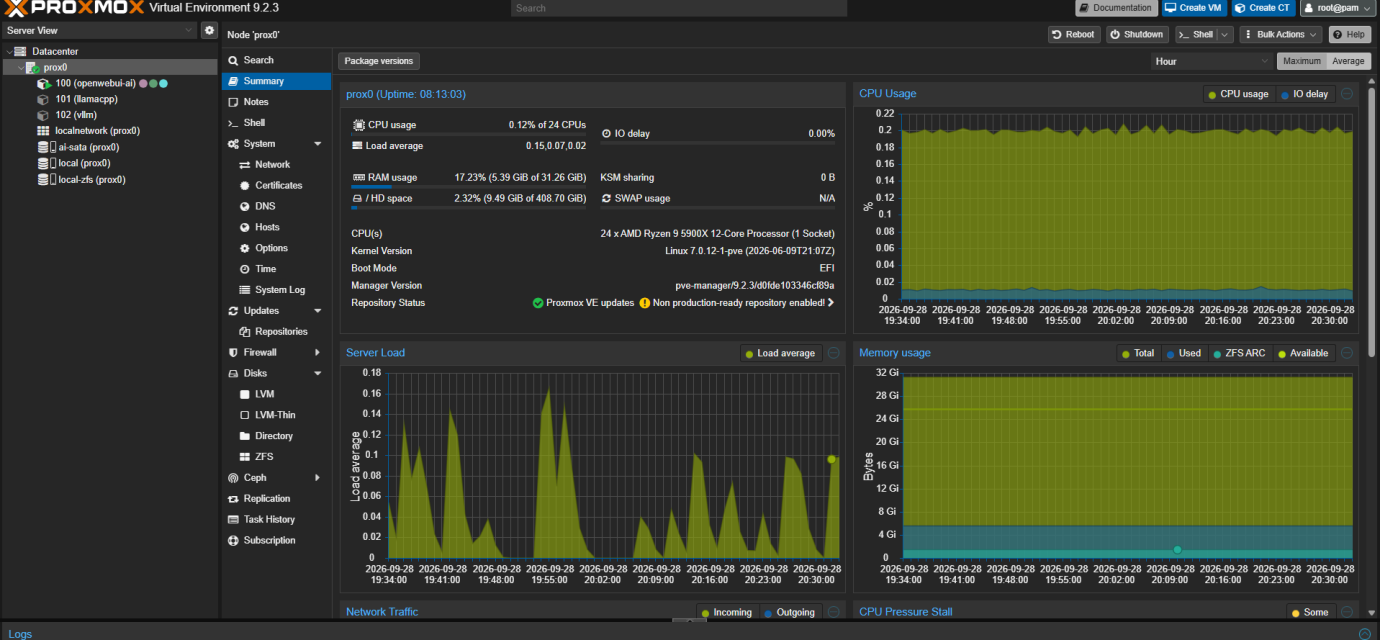
Task: Click the Create VM button
Action: (1194, 8)
